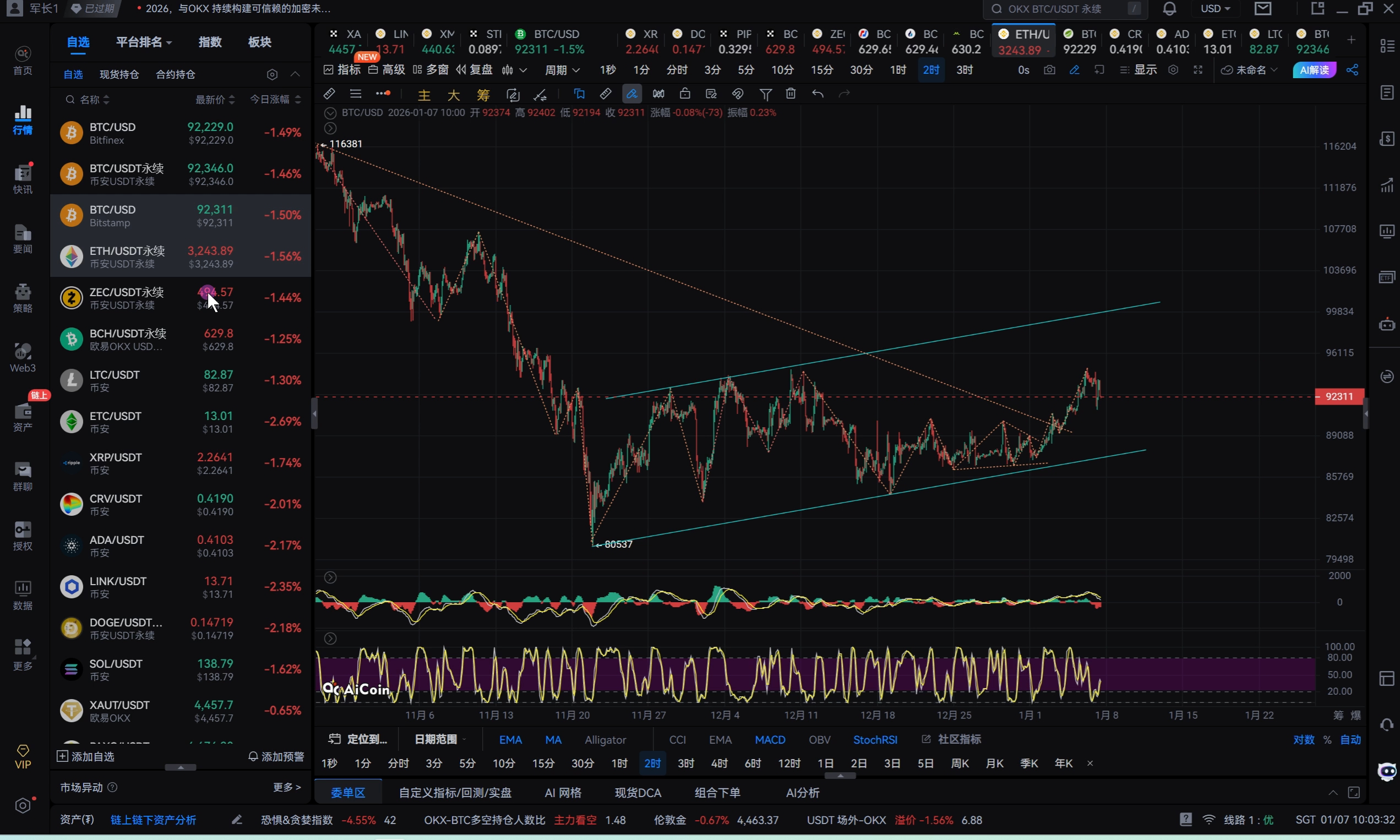Expand the 平台排名 dropdown

[x=144, y=42]
